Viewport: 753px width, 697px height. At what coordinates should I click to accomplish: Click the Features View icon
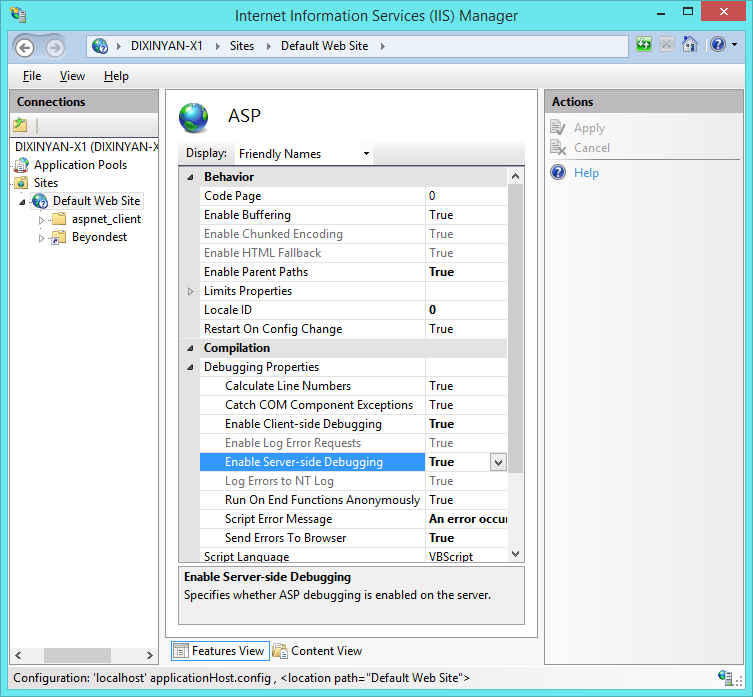click(x=181, y=650)
